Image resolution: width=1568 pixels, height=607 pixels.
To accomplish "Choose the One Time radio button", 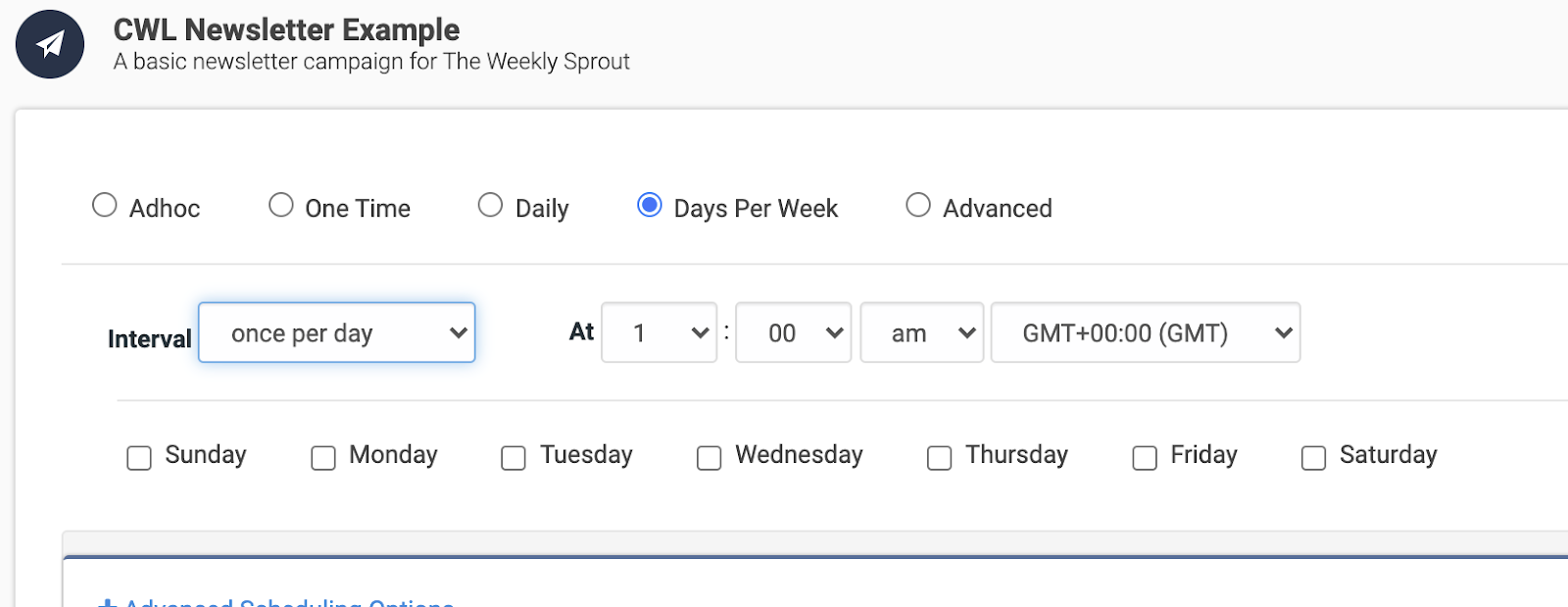I will point(281,205).
